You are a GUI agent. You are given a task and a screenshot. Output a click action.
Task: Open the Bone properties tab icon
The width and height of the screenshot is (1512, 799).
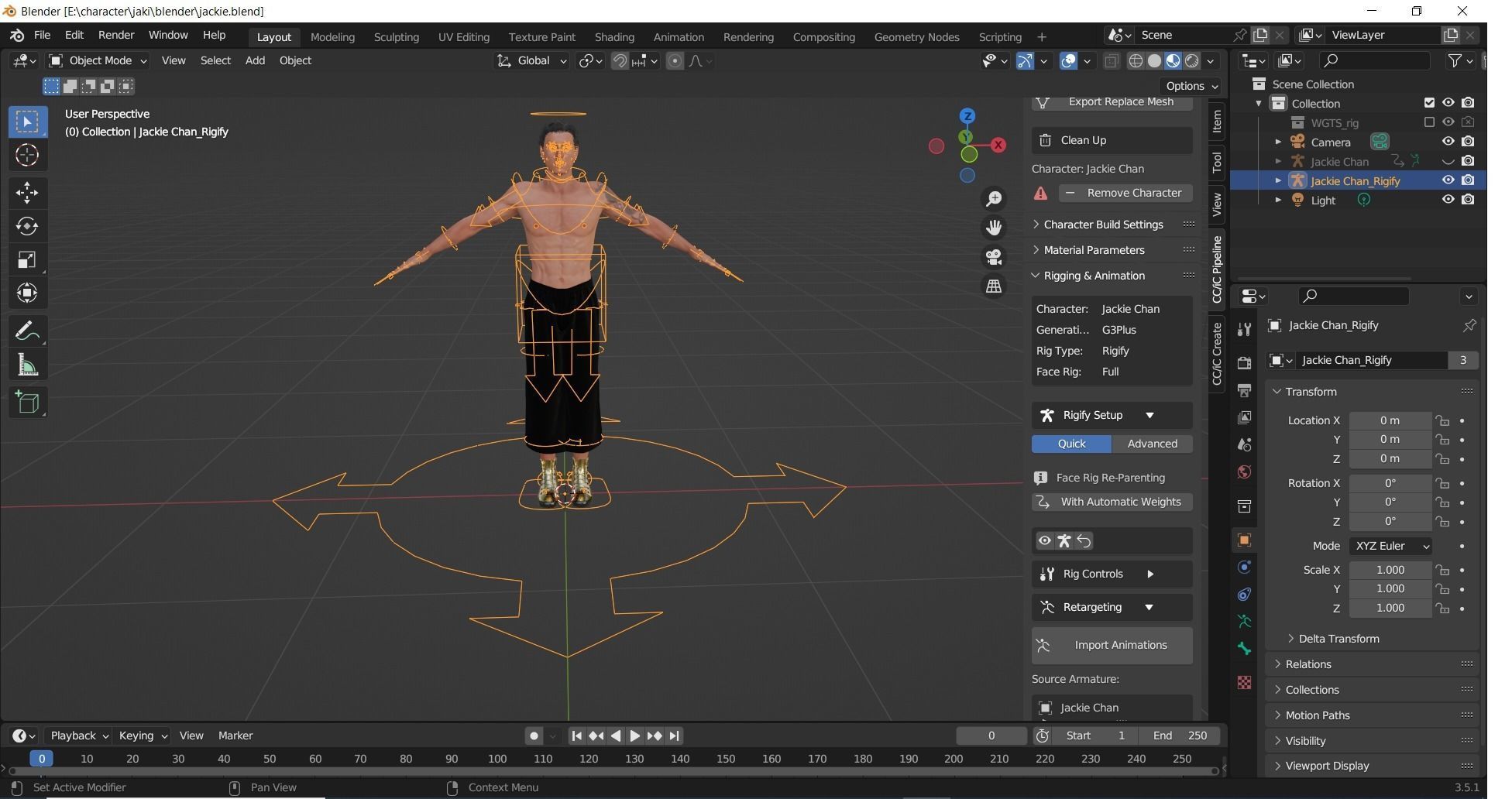(1244, 649)
